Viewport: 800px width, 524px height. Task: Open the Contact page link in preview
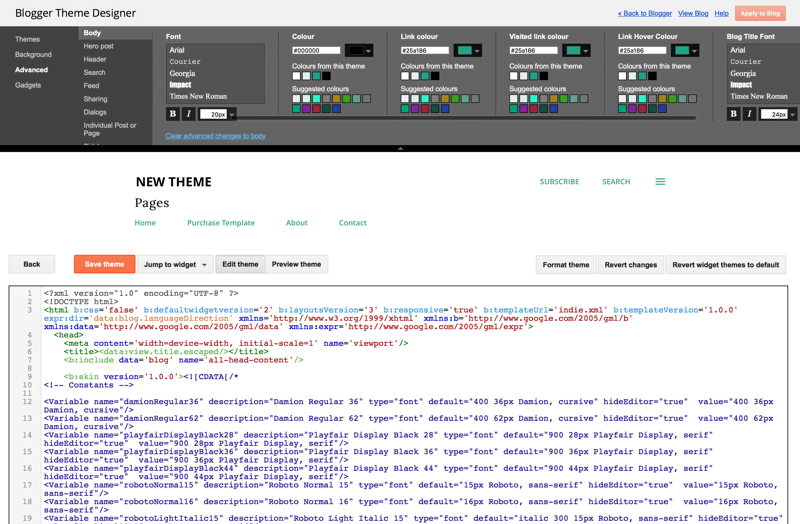coord(353,223)
